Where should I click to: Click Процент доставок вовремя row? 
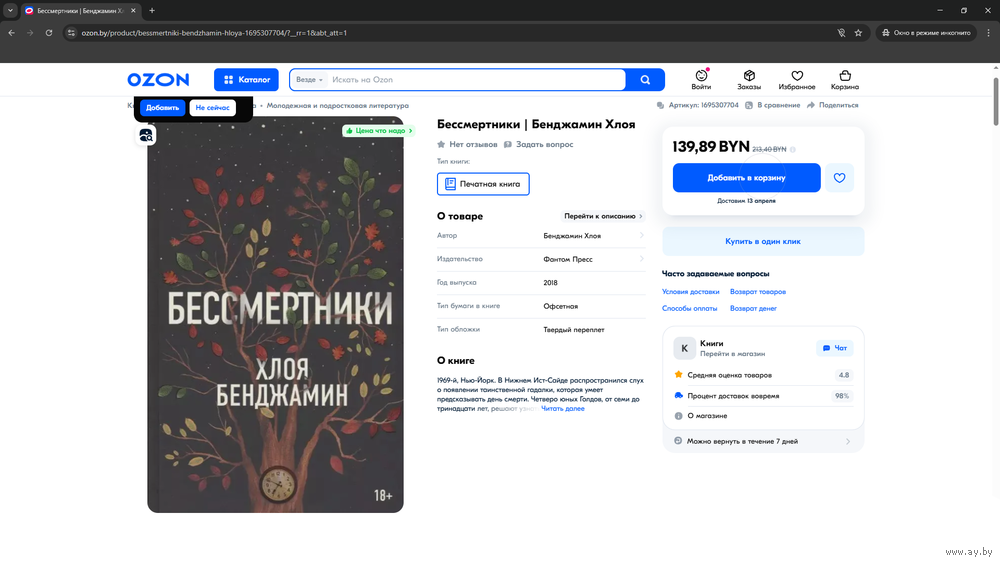[763, 396]
